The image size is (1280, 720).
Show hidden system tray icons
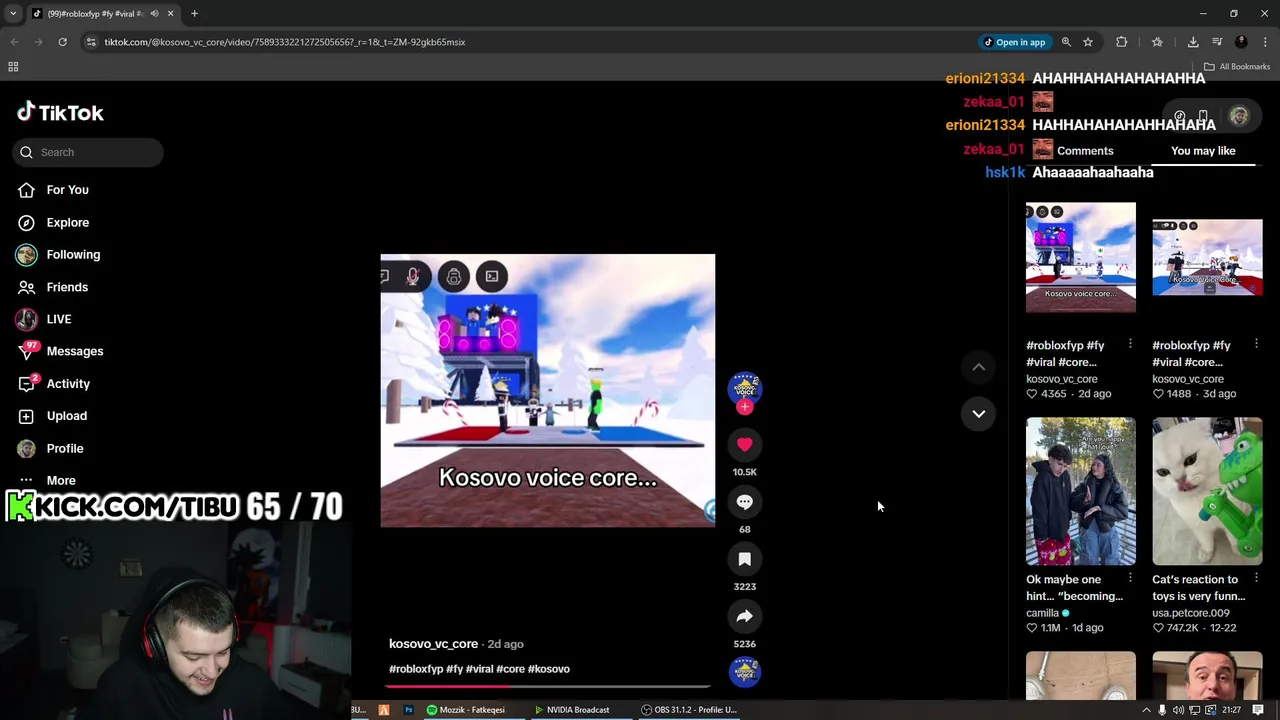pos(1146,710)
